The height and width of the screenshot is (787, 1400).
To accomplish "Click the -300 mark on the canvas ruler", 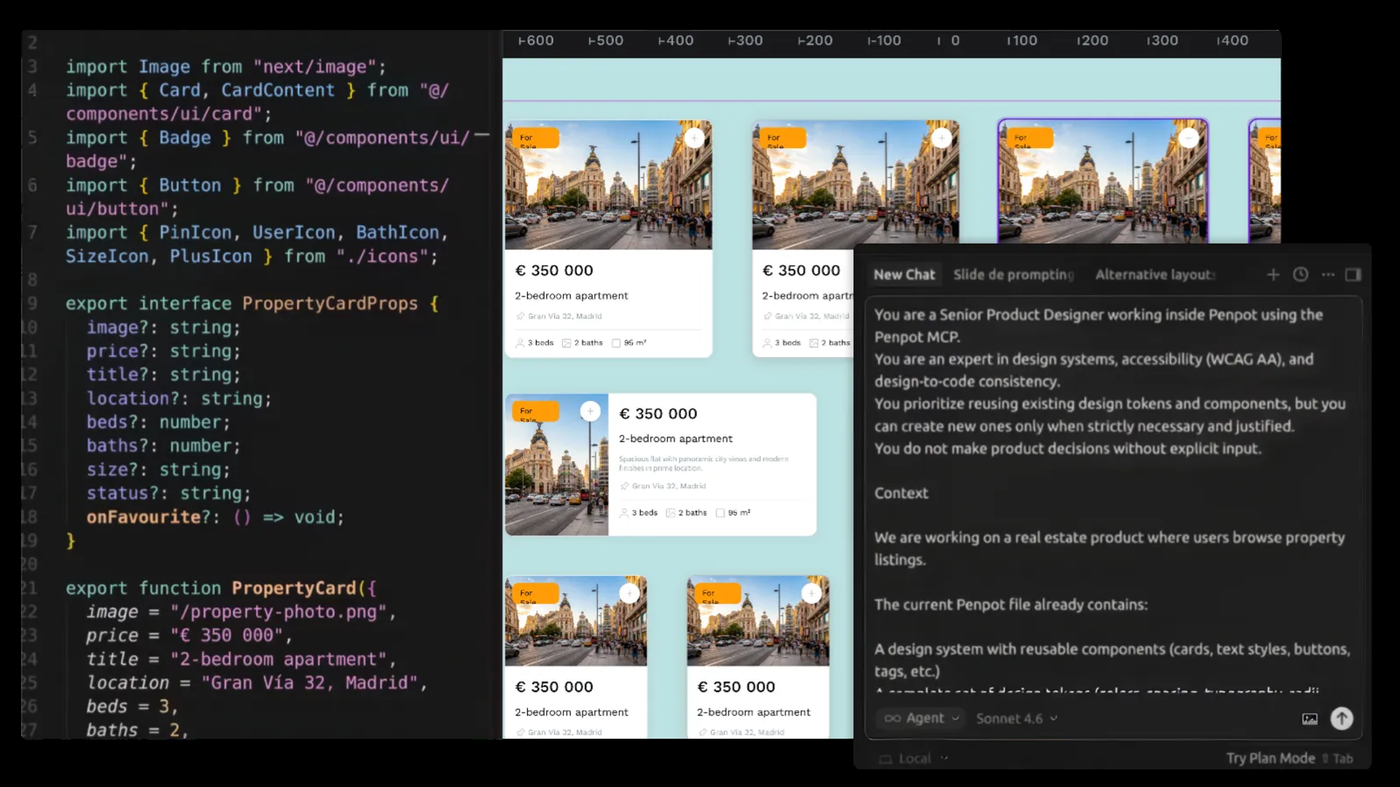I will pyautogui.click(x=745, y=41).
